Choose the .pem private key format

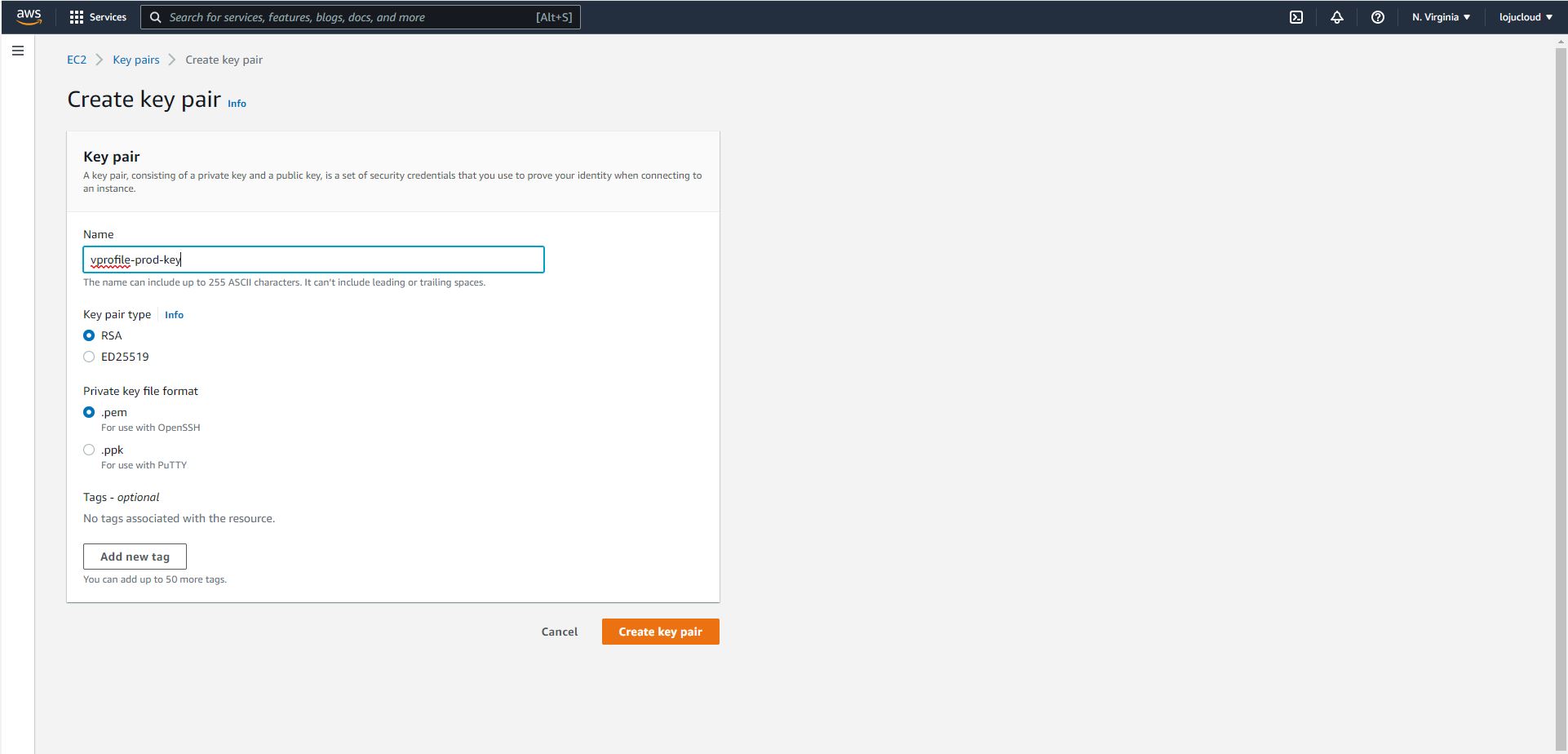coord(89,412)
